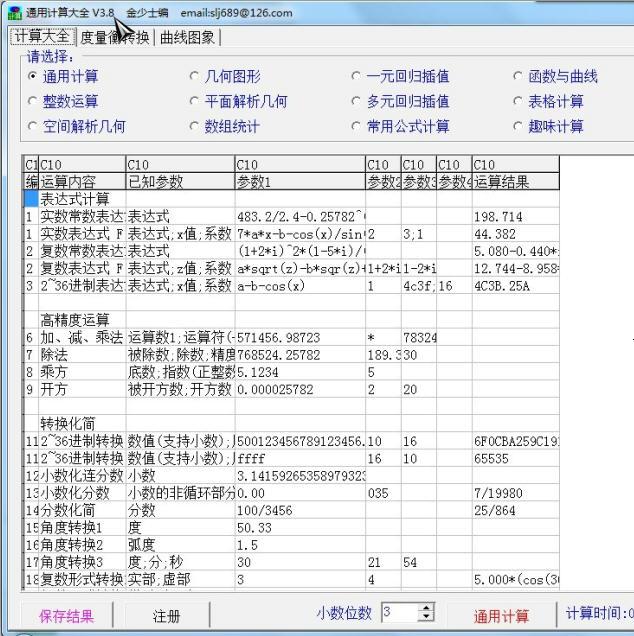Click the 分数化简 row label
Screen dimensions: 634x636
[82, 510]
